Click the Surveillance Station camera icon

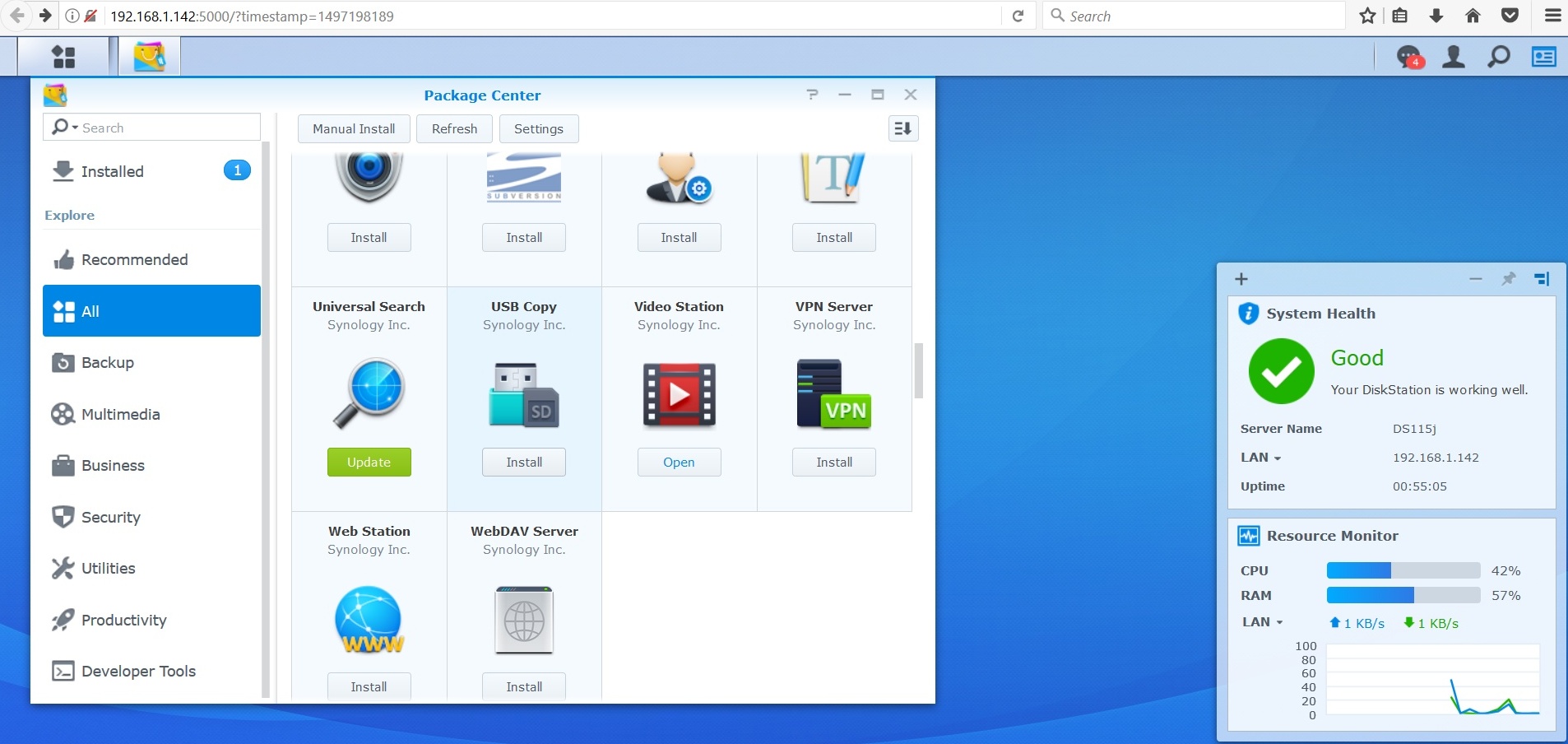369,176
